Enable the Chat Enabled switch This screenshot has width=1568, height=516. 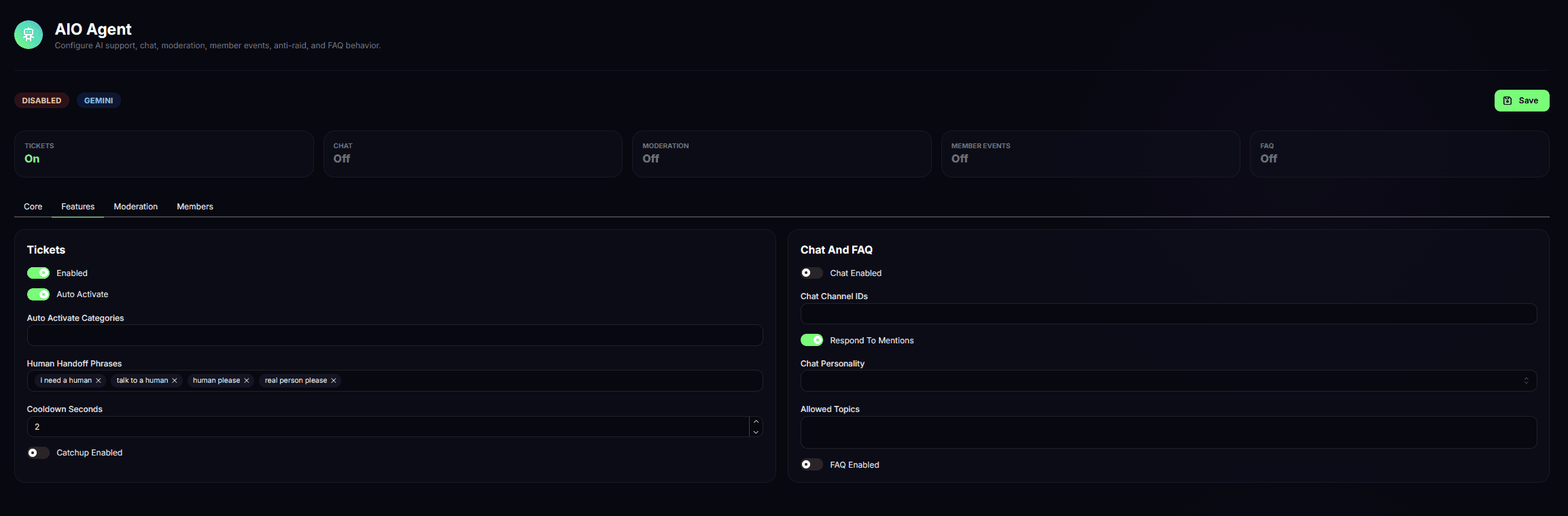(812, 273)
